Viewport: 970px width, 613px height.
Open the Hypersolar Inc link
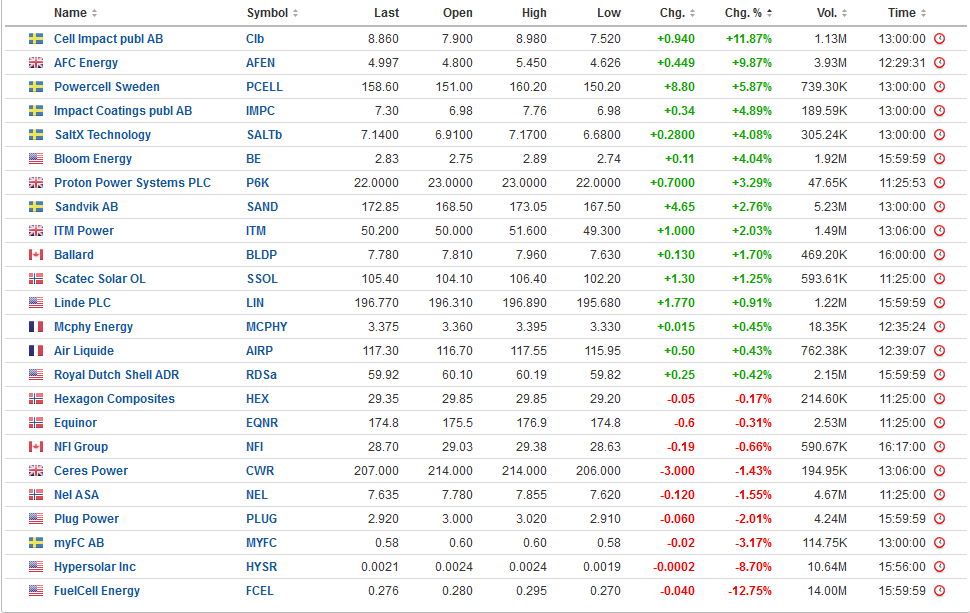coord(95,567)
